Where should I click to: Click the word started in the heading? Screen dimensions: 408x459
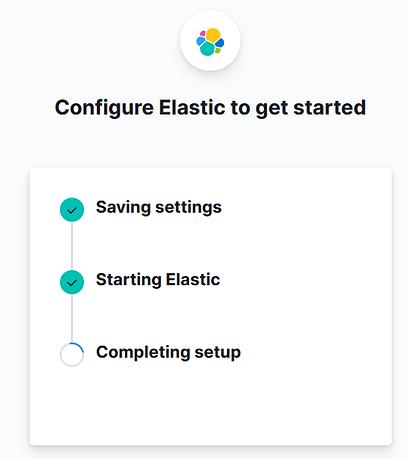(x=330, y=108)
